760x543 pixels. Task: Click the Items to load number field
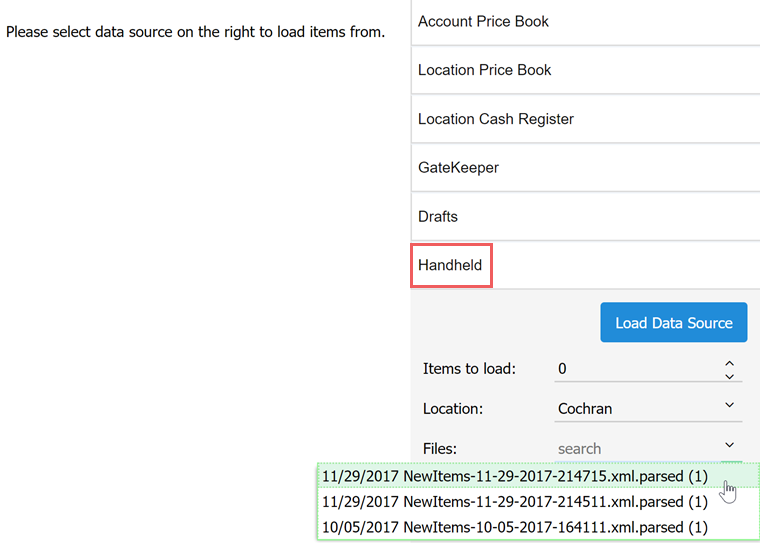tap(637, 369)
